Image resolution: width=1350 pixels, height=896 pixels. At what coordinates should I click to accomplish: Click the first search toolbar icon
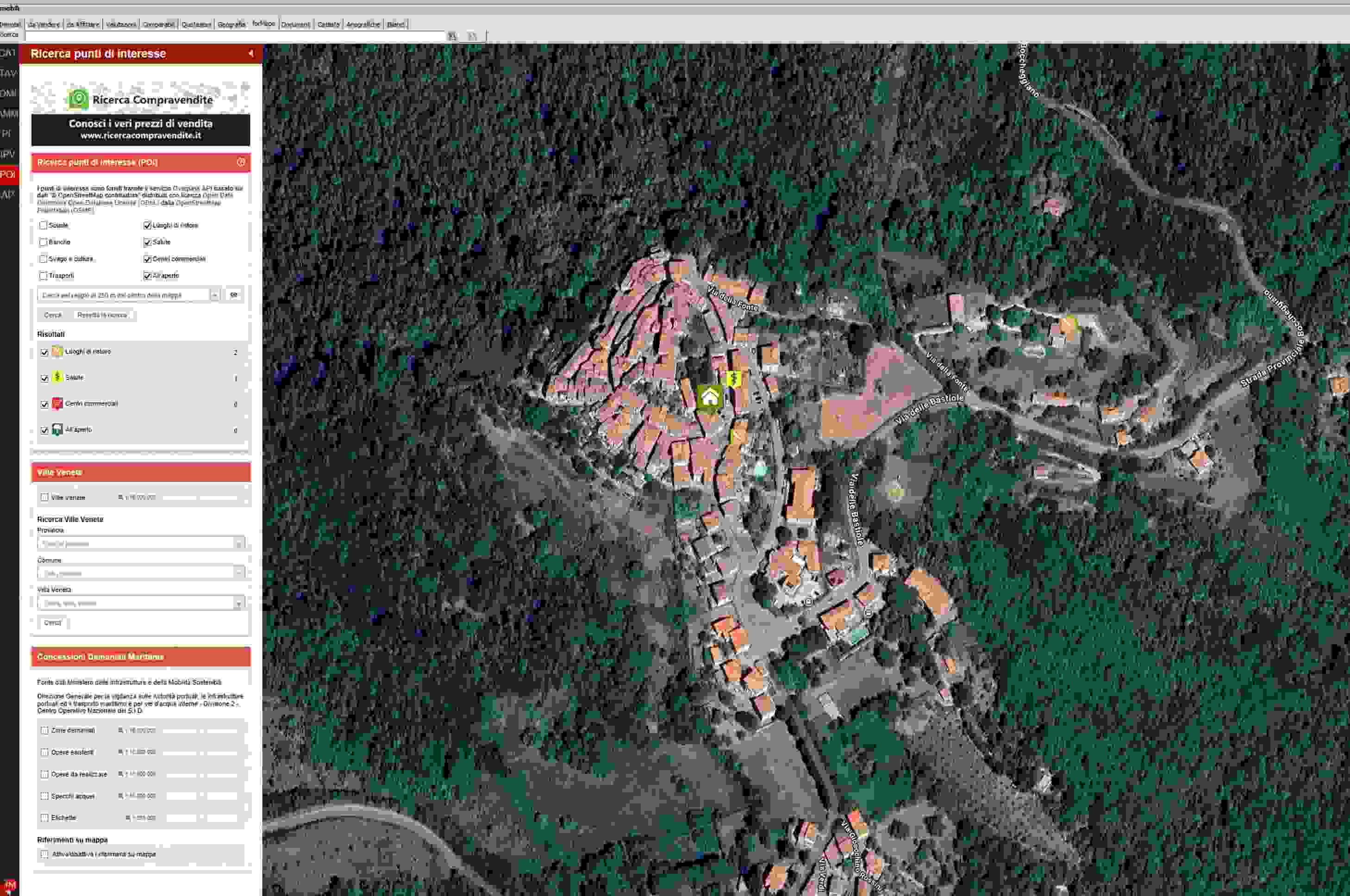point(452,36)
